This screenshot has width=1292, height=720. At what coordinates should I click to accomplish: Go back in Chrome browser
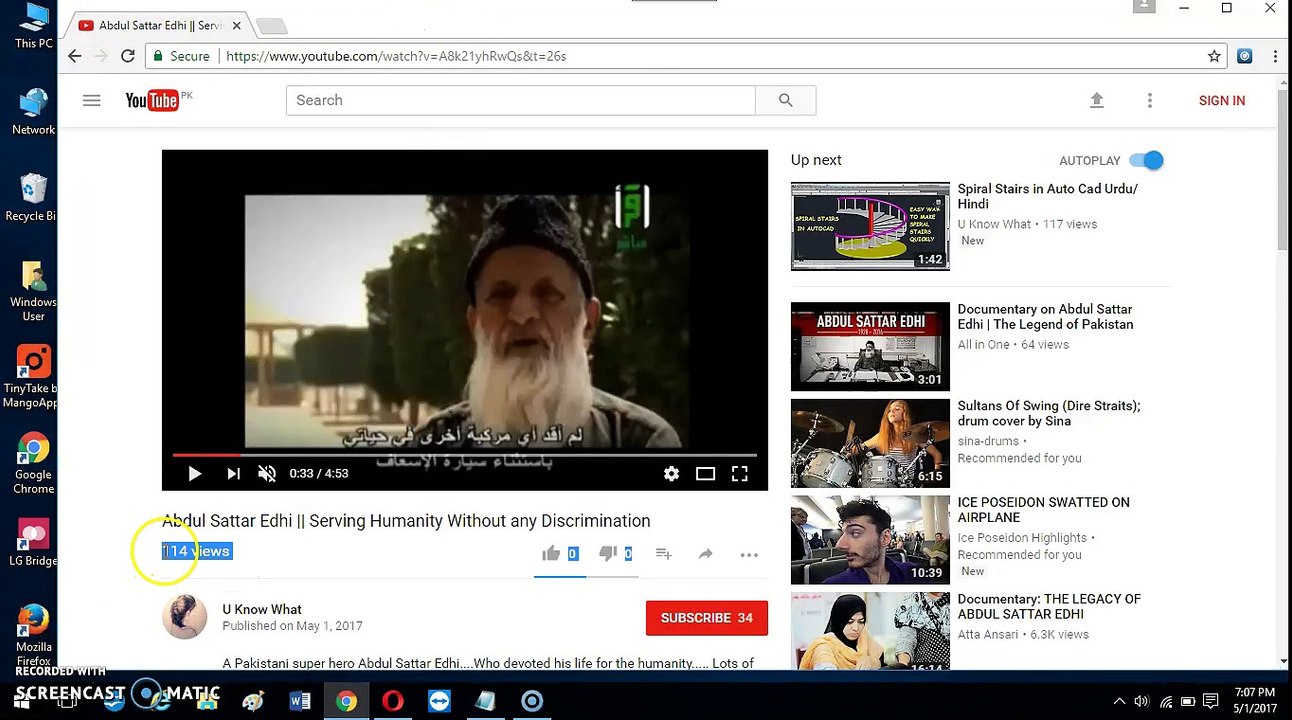click(75, 56)
